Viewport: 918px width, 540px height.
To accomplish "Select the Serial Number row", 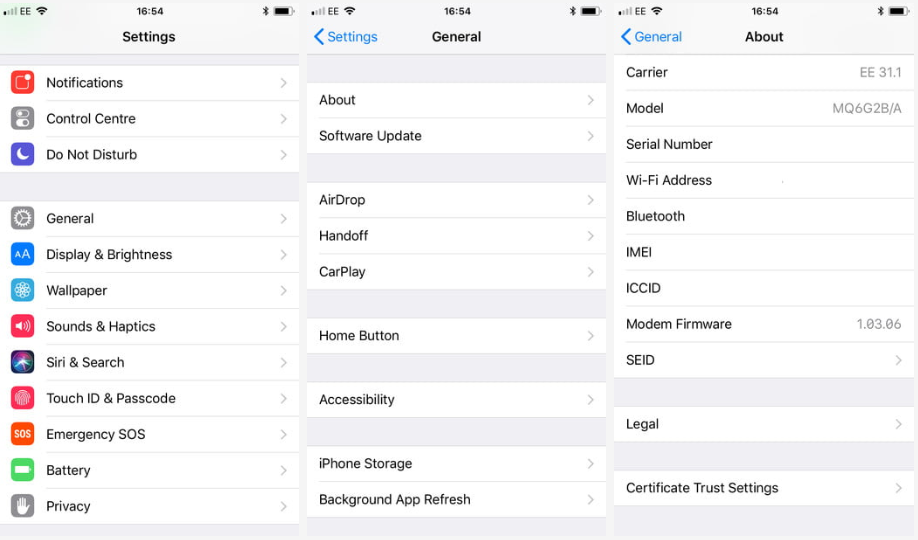I will (764, 144).
